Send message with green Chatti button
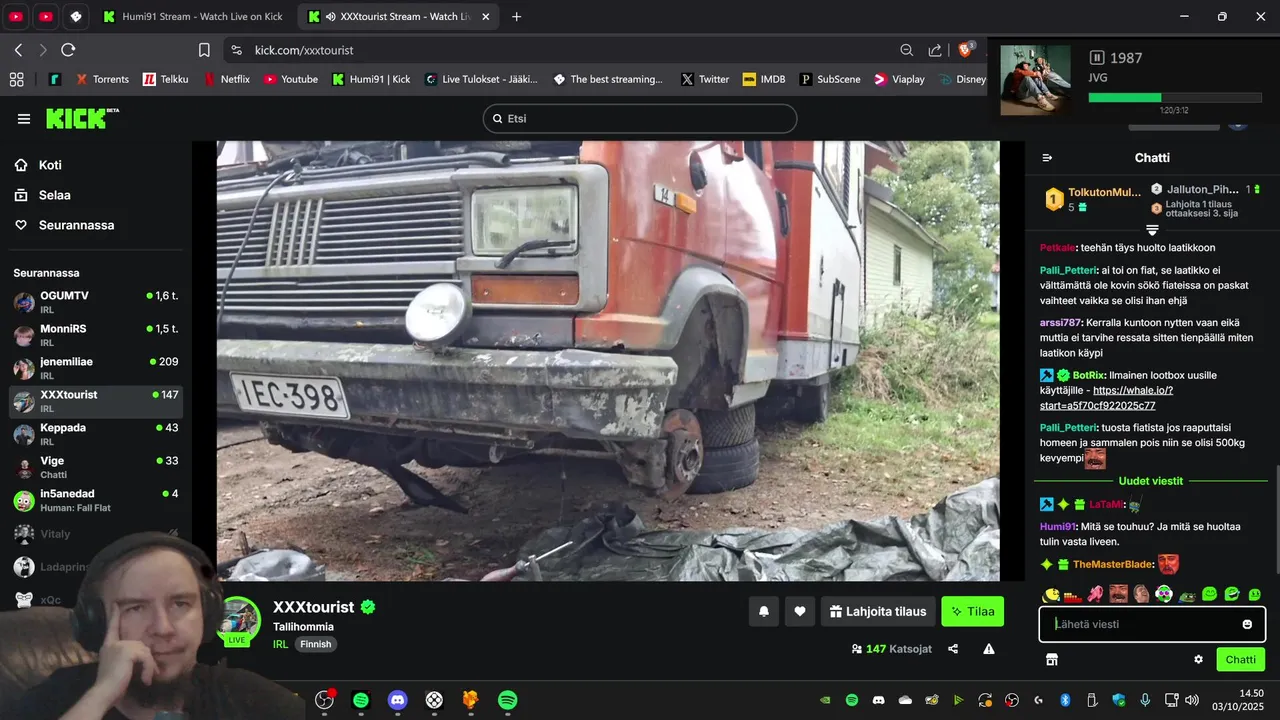Screen dimensions: 1280x720 pyautogui.click(x=1240, y=659)
